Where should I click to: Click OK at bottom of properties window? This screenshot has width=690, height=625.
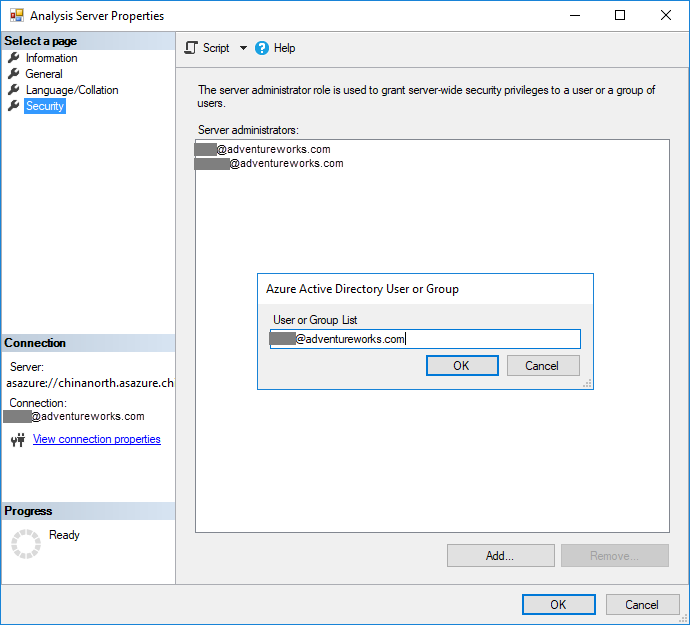point(558,604)
